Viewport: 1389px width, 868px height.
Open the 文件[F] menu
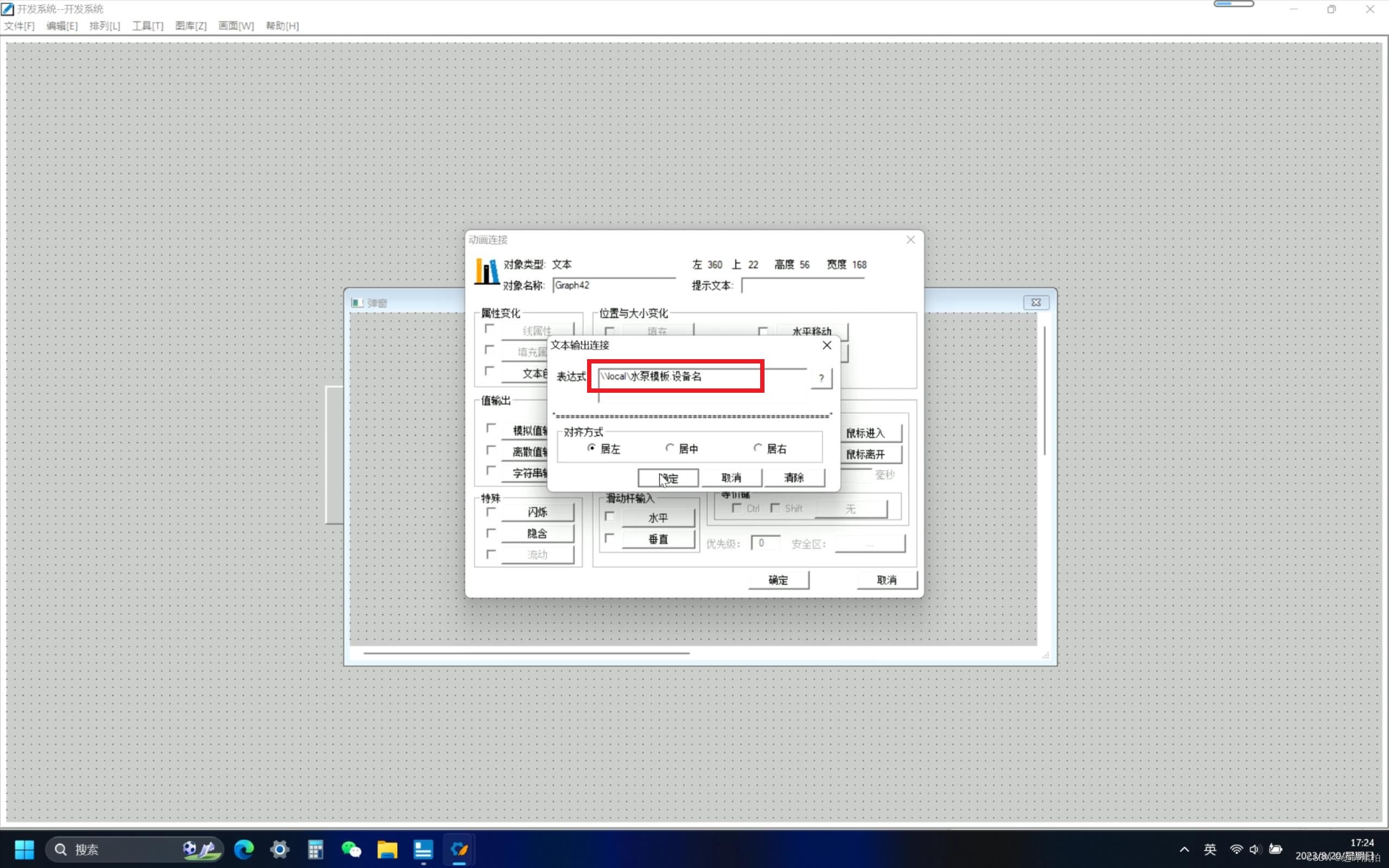click(19, 26)
